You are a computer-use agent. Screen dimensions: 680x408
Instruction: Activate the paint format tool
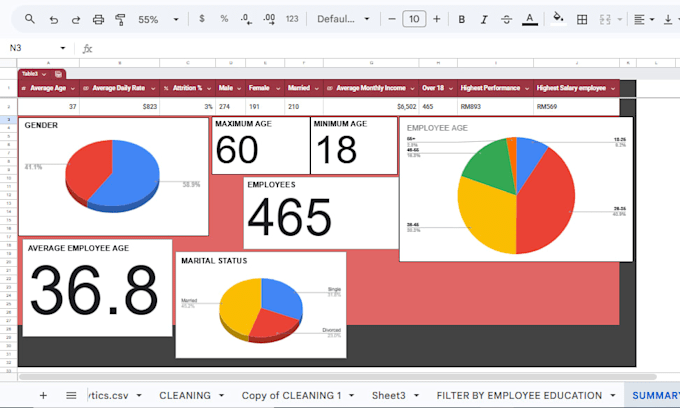[x=120, y=20]
